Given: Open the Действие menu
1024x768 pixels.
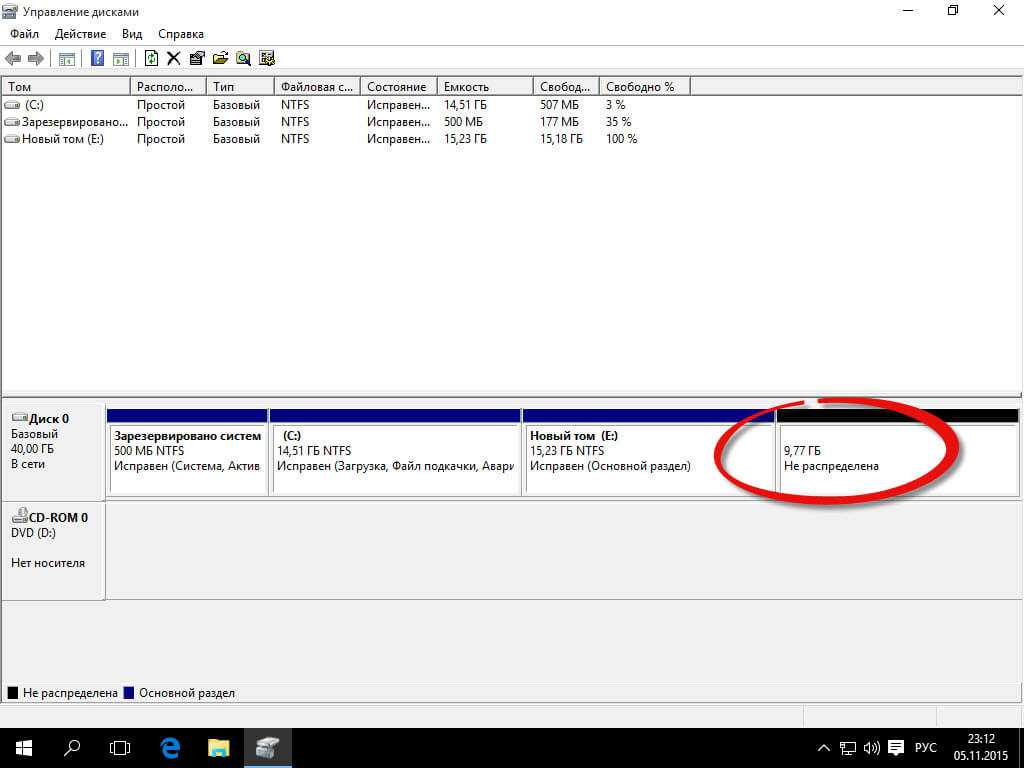Looking at the screenshot, I should pyautogui.click(x=80, y=34).
